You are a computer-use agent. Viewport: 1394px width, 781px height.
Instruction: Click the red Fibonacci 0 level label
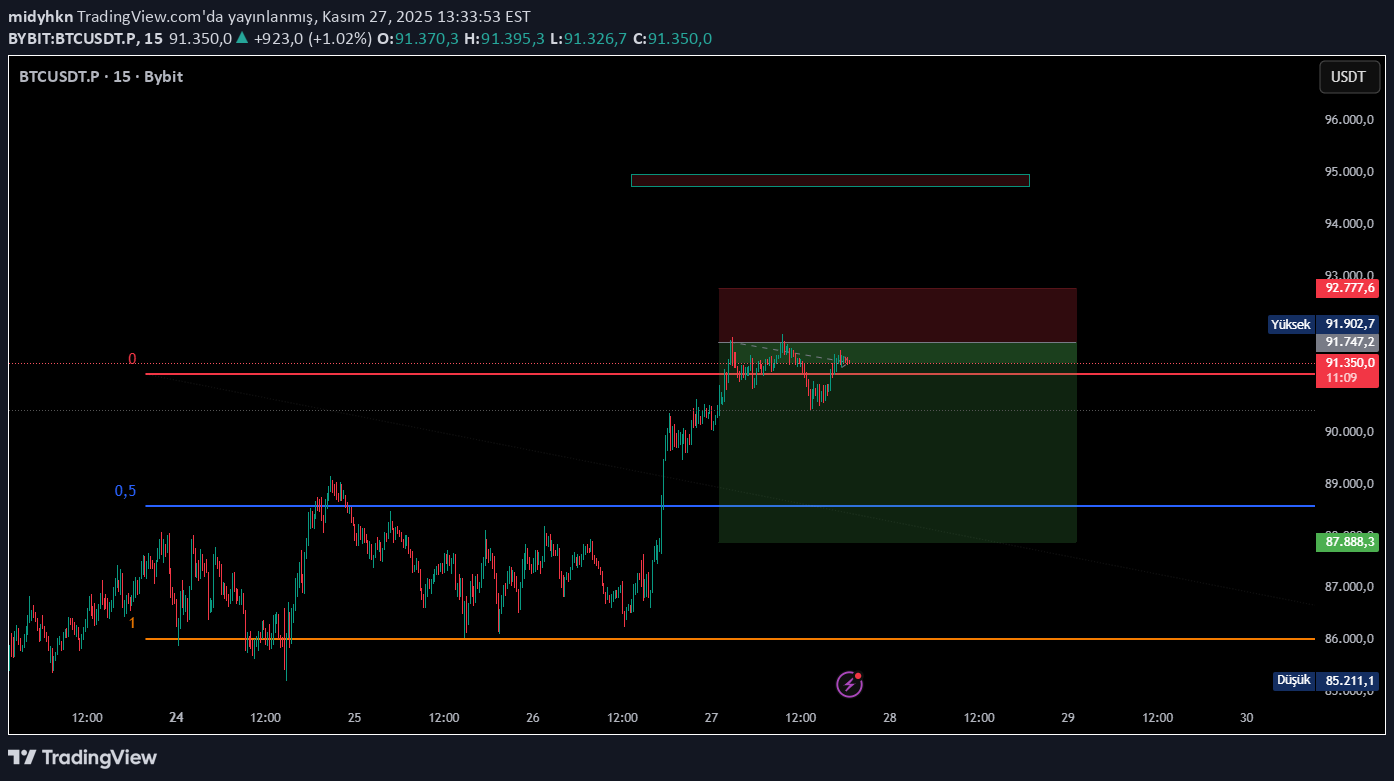[132, 359]
